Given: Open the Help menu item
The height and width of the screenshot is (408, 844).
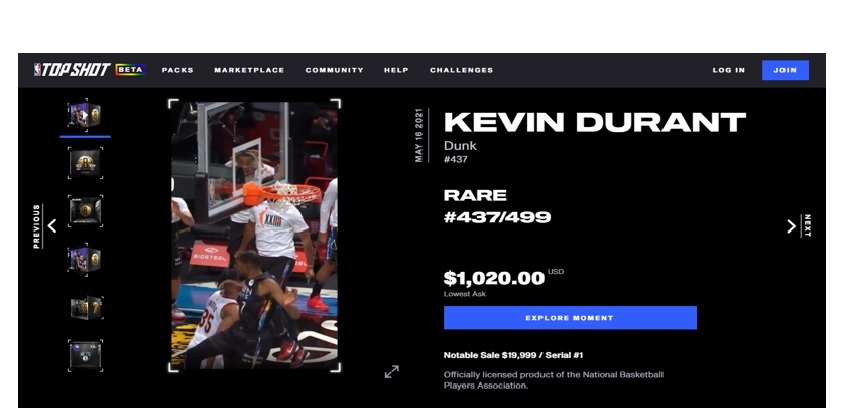Looking at the screenshot, I should (x=396, y=70).
